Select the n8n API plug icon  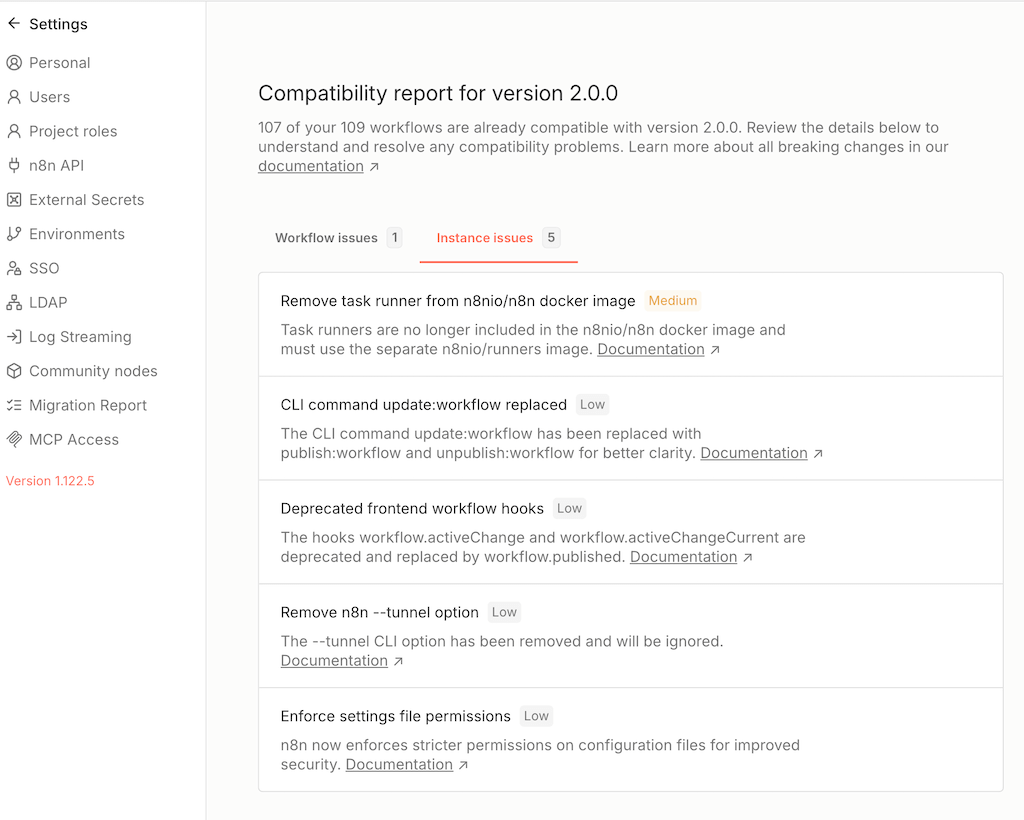[14, 166]
